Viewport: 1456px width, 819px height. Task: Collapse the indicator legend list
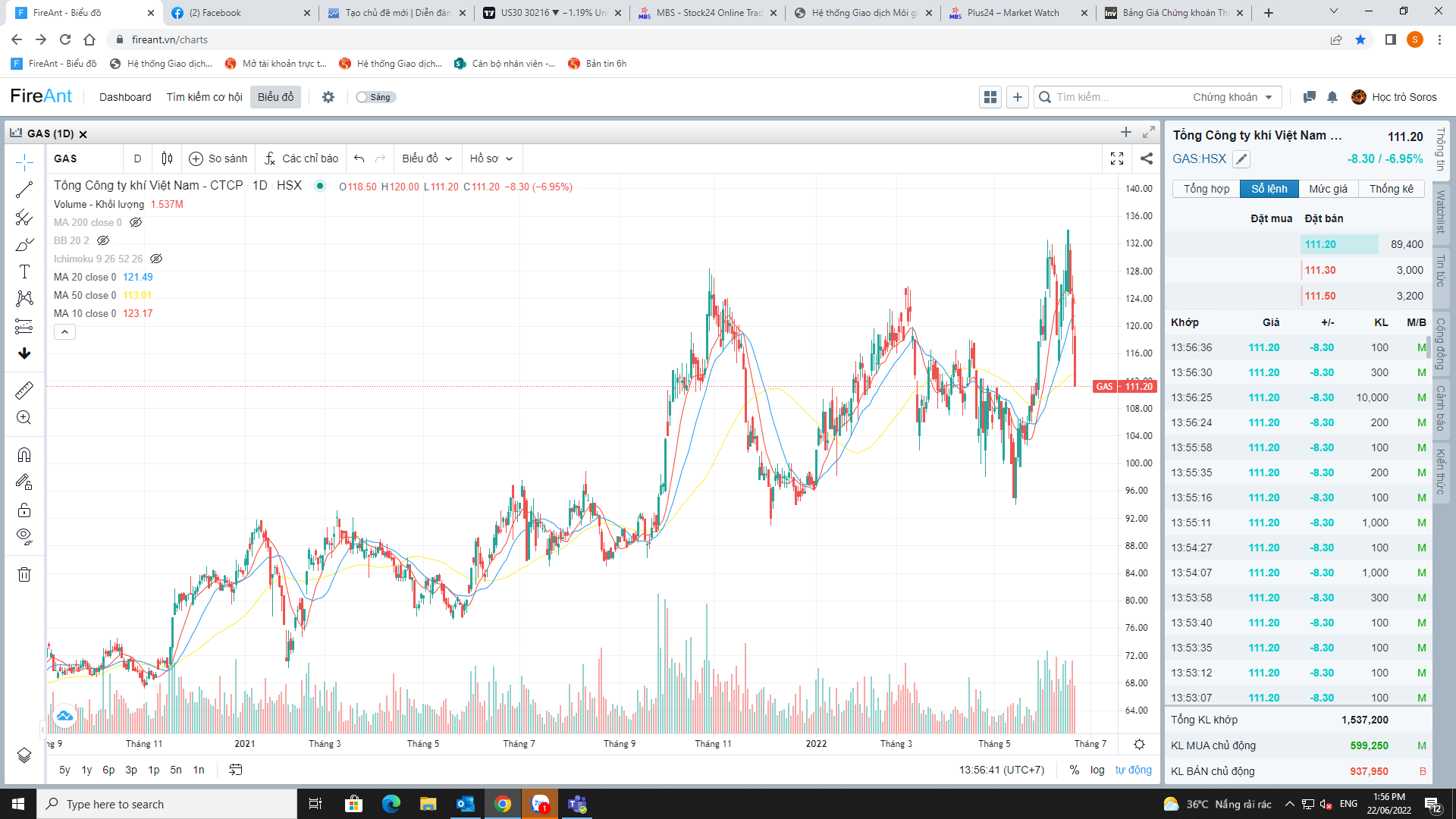pos(64,332)
